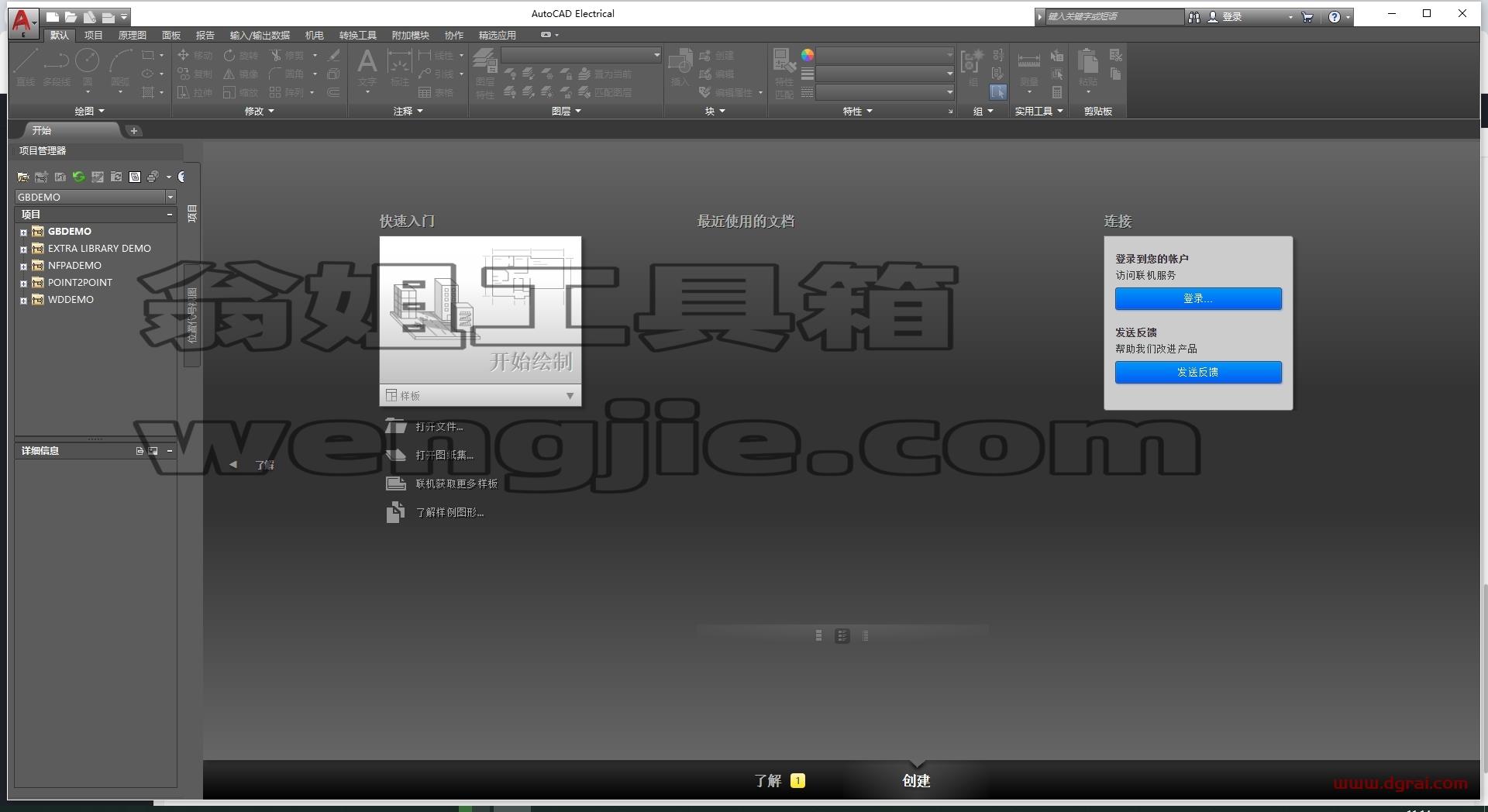Screen dimensions: 1488x812
Task: Toggle the highlighted group selection icon in 组 panel
Action: tap(997, 92)
